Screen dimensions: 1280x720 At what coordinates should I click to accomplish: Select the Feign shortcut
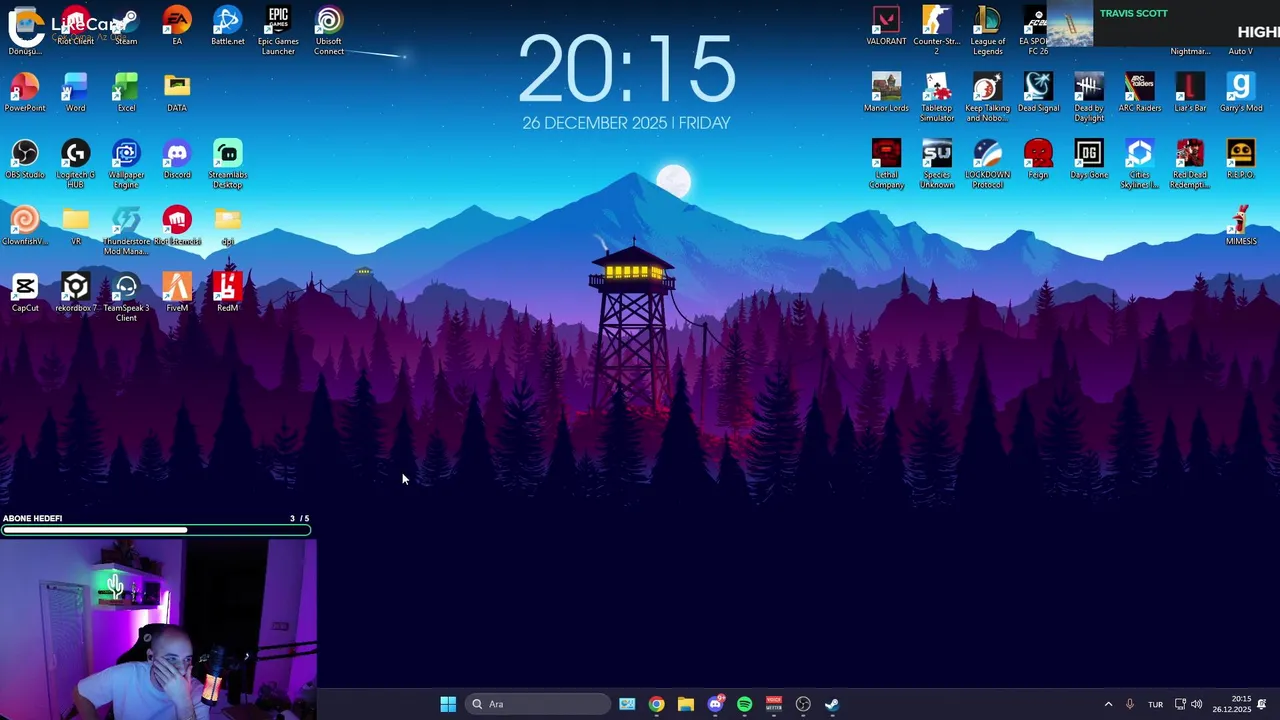click(x=1038, y=160)
